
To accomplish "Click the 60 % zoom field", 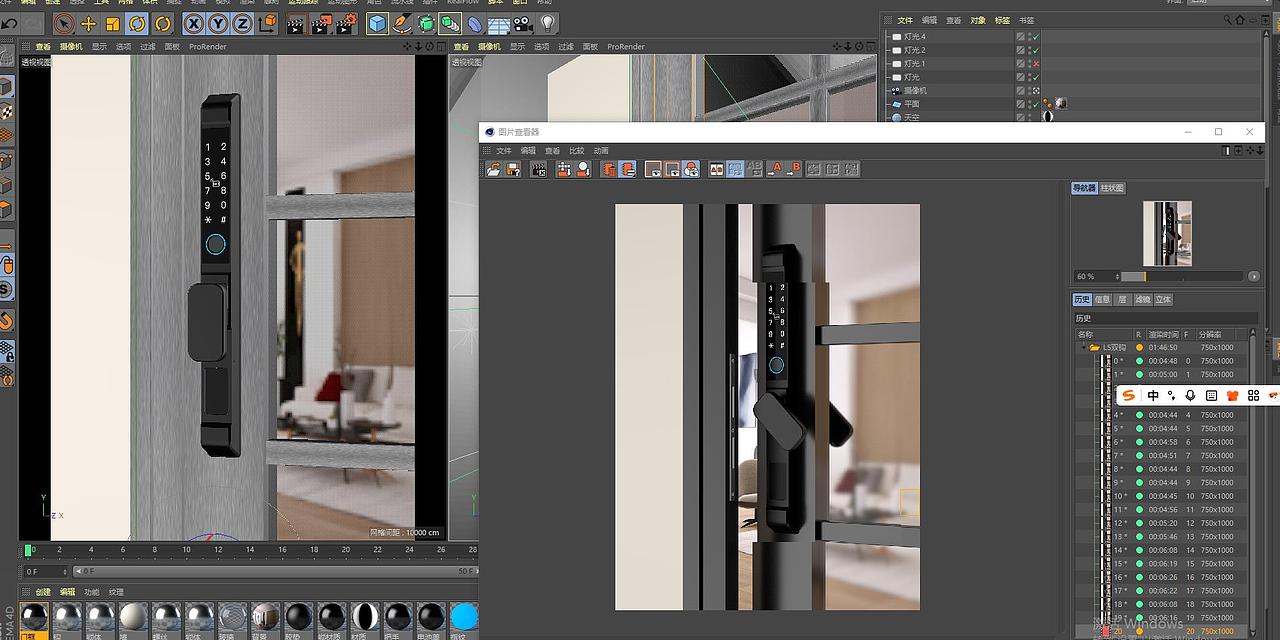I will pos(1095,276).
